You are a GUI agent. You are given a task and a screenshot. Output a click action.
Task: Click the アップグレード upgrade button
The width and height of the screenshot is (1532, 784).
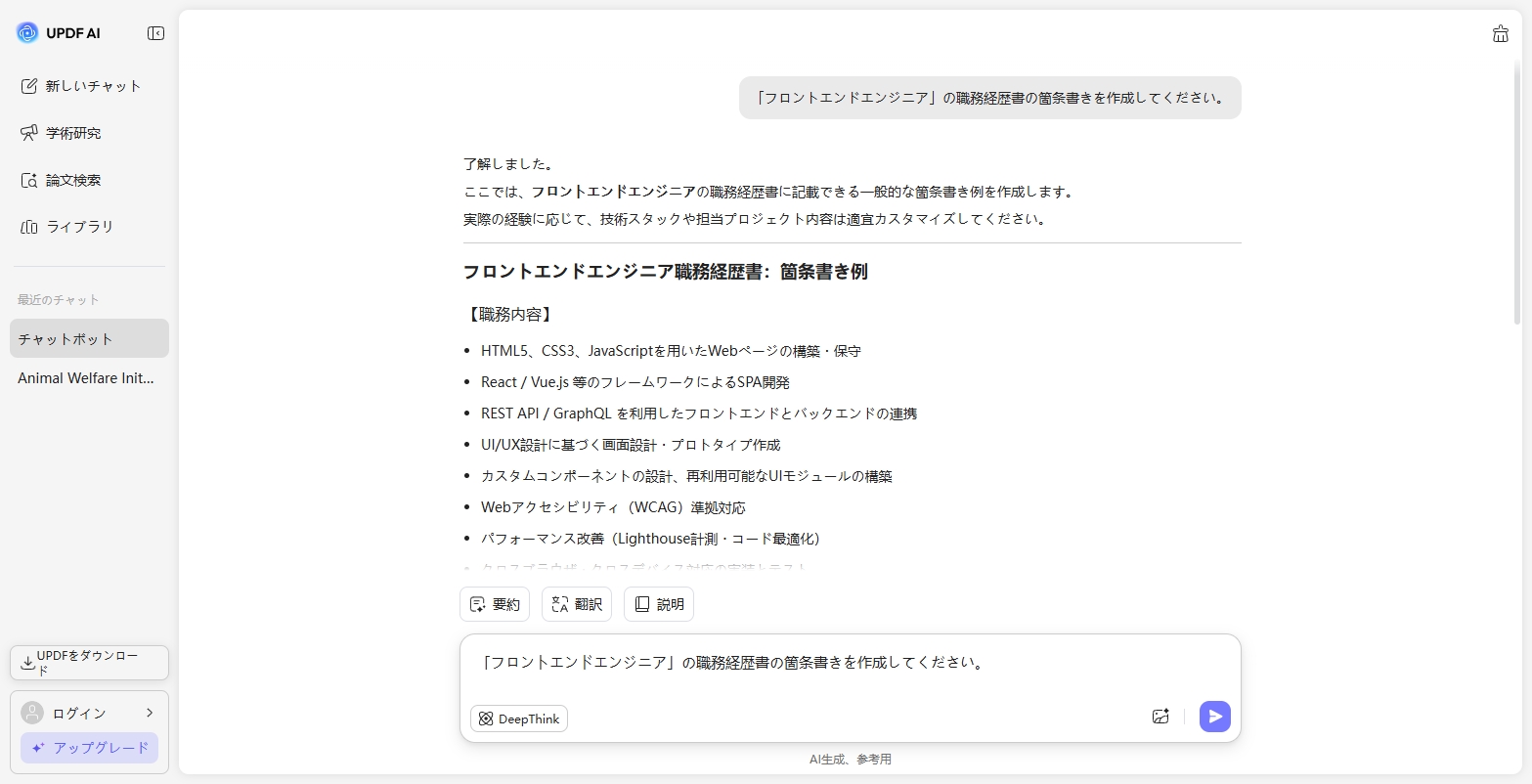[89, 748]
